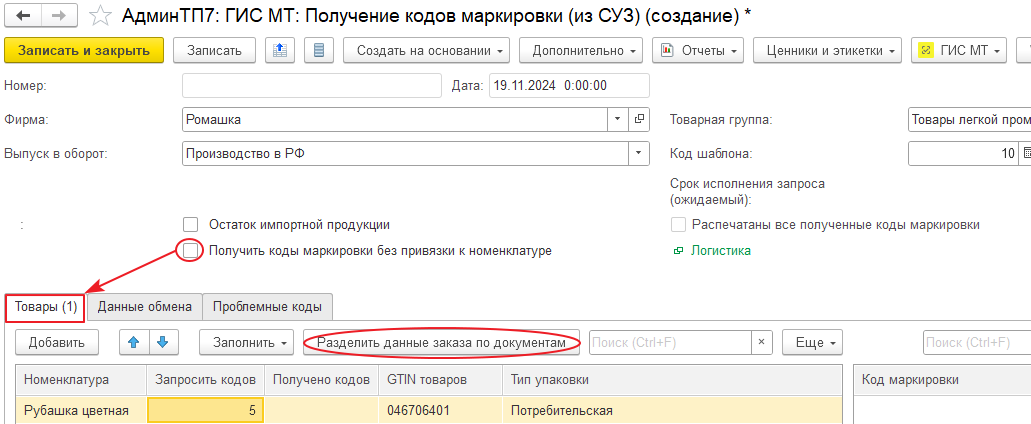The width and height of the screenshot is (1031, 424).
Task: Move row down with blue arrow
Action: [161, 342]
